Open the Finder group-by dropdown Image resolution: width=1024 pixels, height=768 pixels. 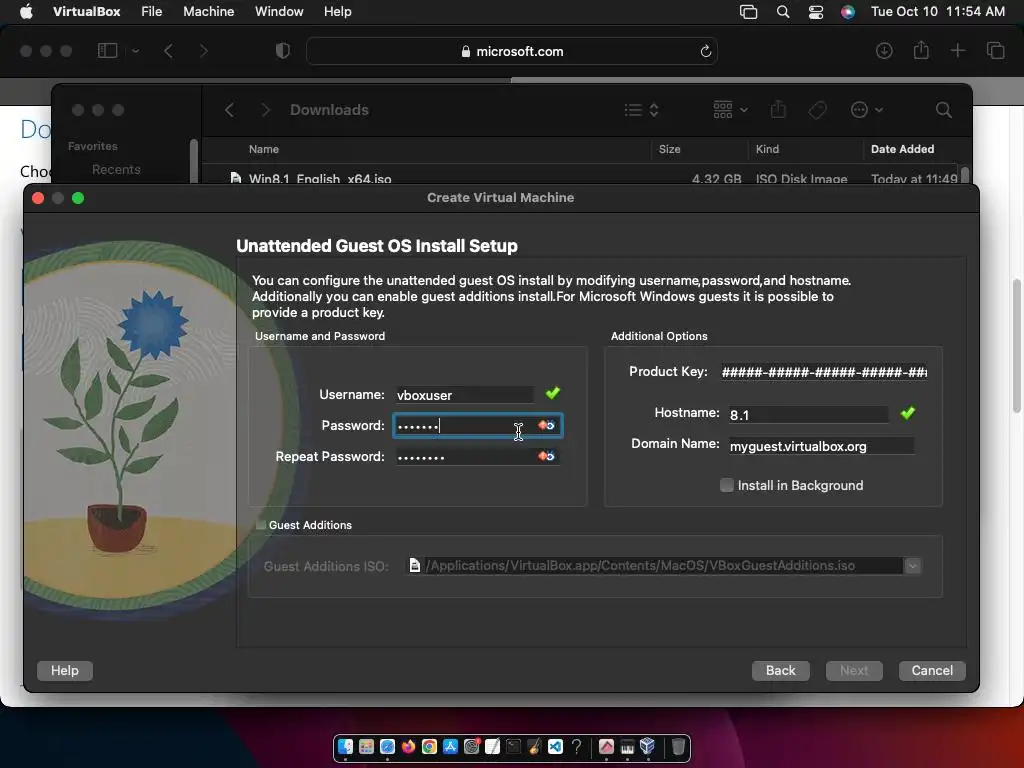coord(730,110)
